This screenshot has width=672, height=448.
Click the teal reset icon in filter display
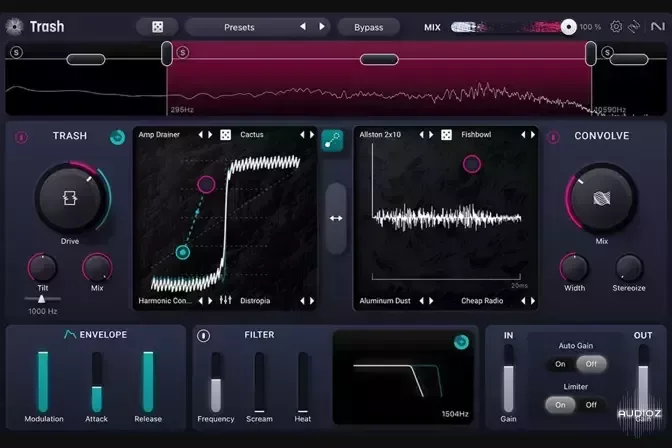click(461, 342)
